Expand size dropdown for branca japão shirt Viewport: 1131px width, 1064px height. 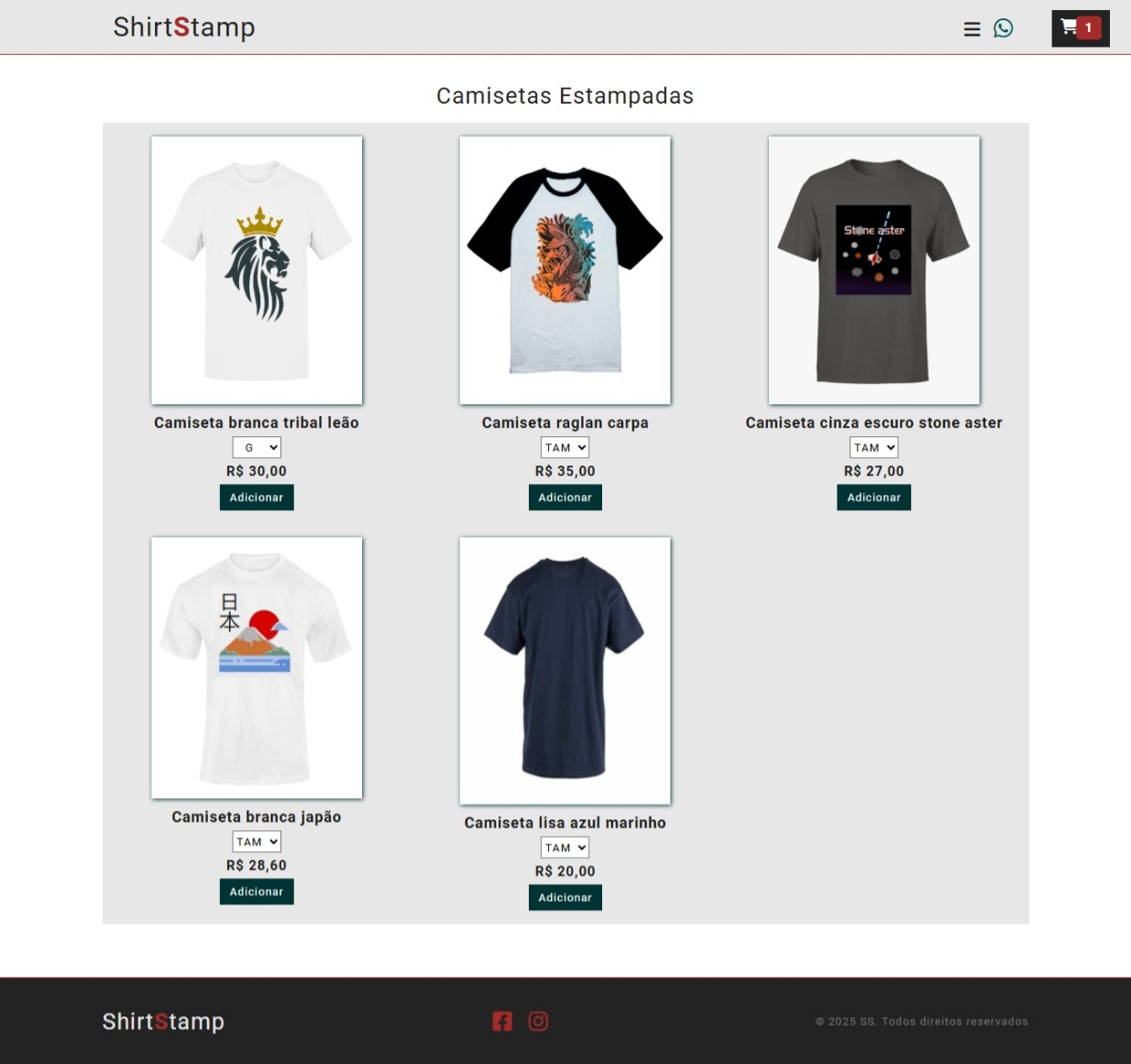click(x=257, y=841)
